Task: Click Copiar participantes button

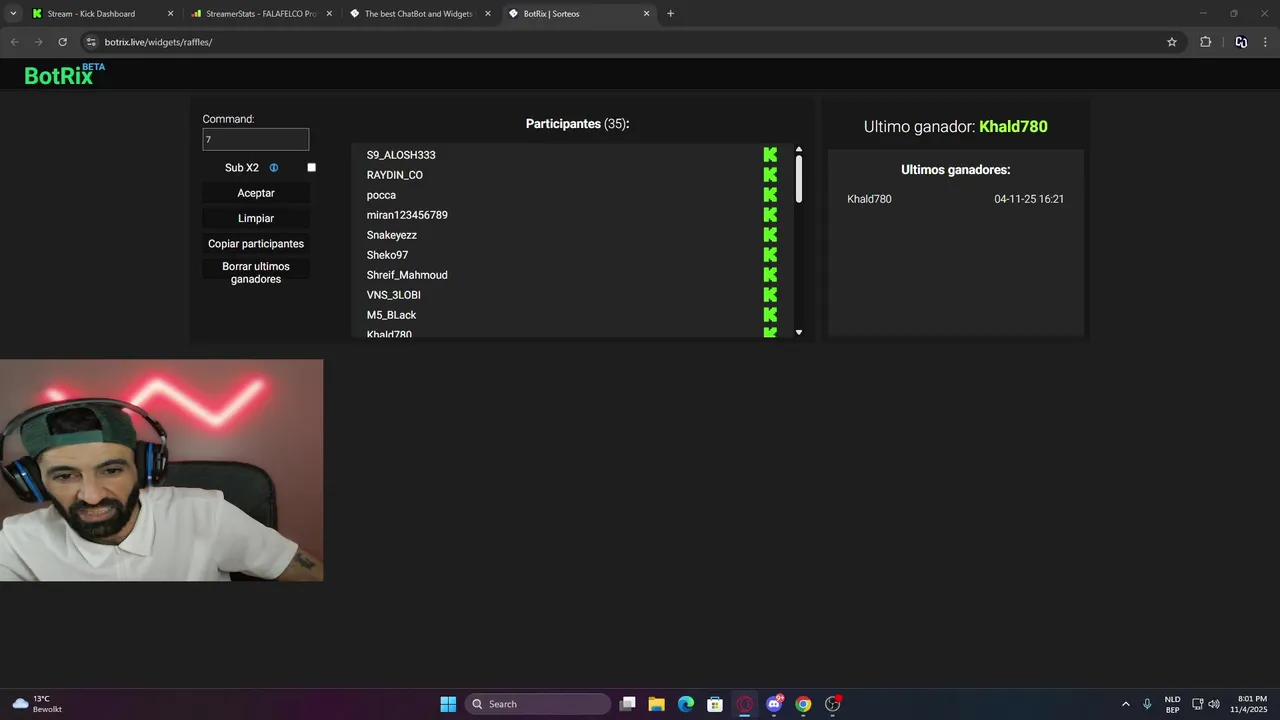Action: click(256, 244)
